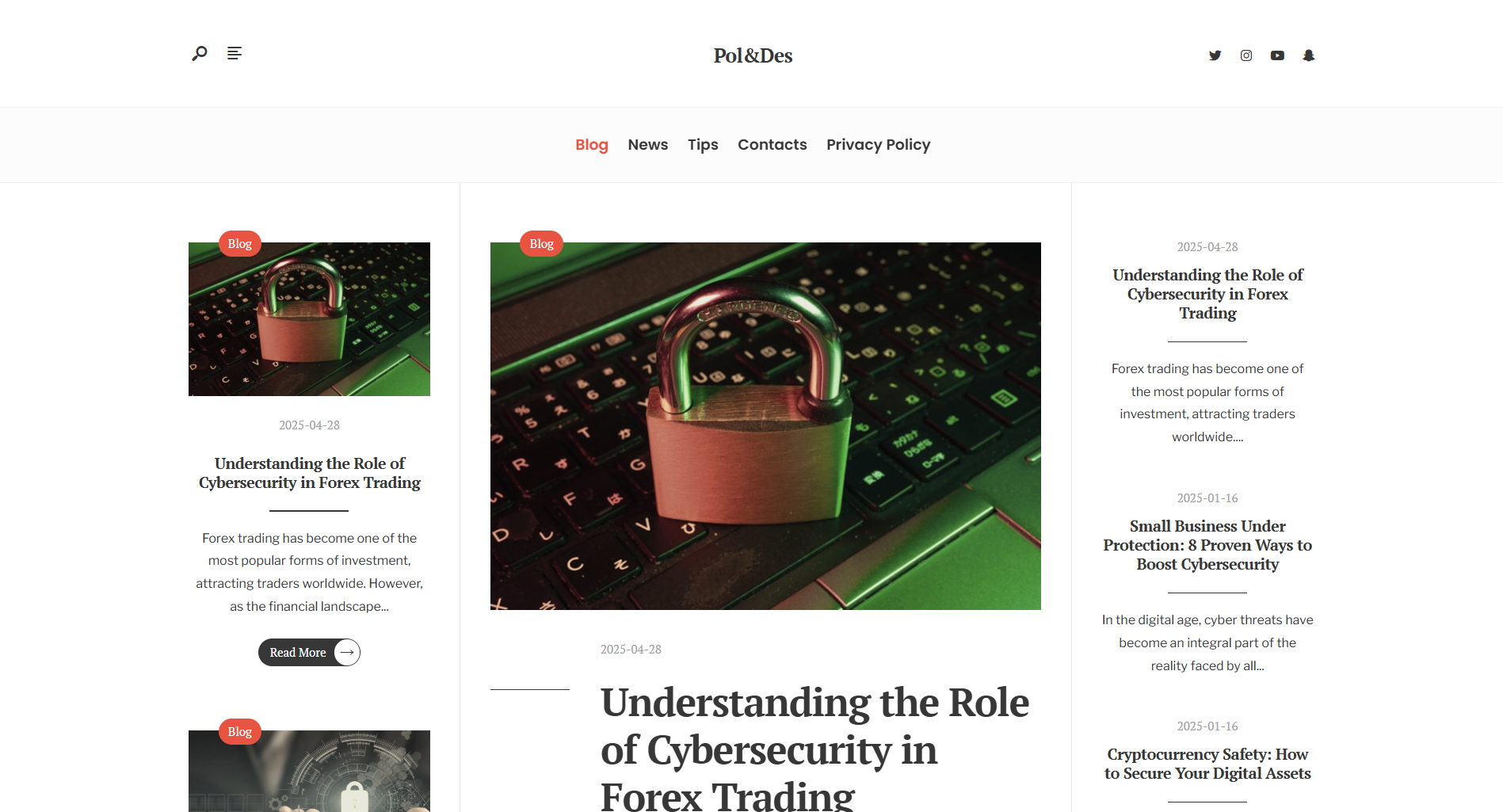Select the Blog menu item
The height and width of the screenshot is (812, 1503).
click(592, 145)
